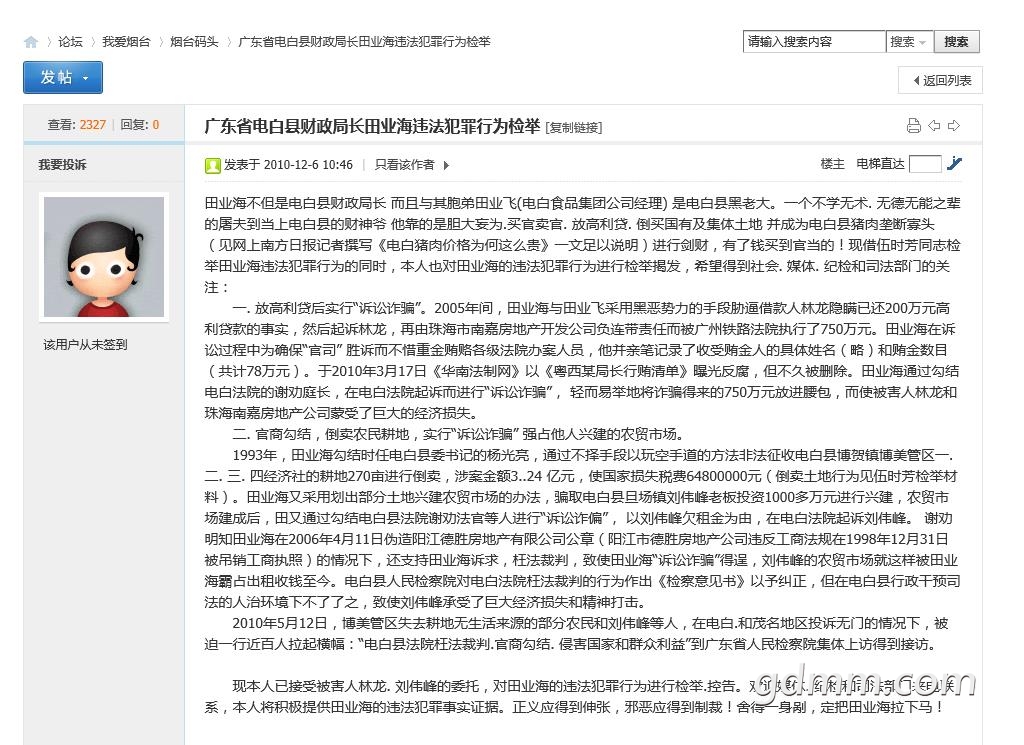Open the 搜索 type dropdown selector

pyautogui.click(x=909, y=42)
